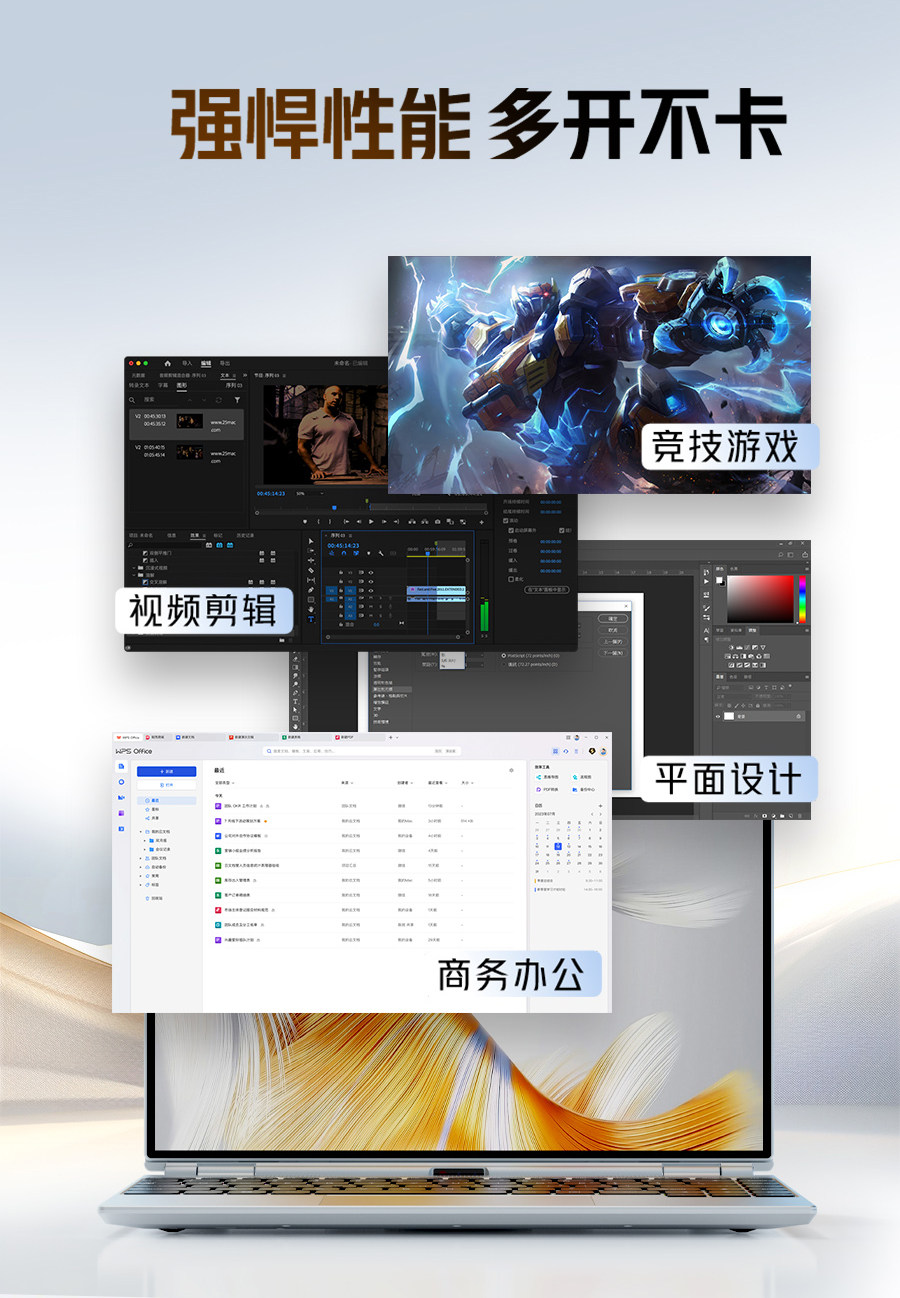Switch to the 效果 panel tab
900x1298 pixels.
tap(195, 535)
